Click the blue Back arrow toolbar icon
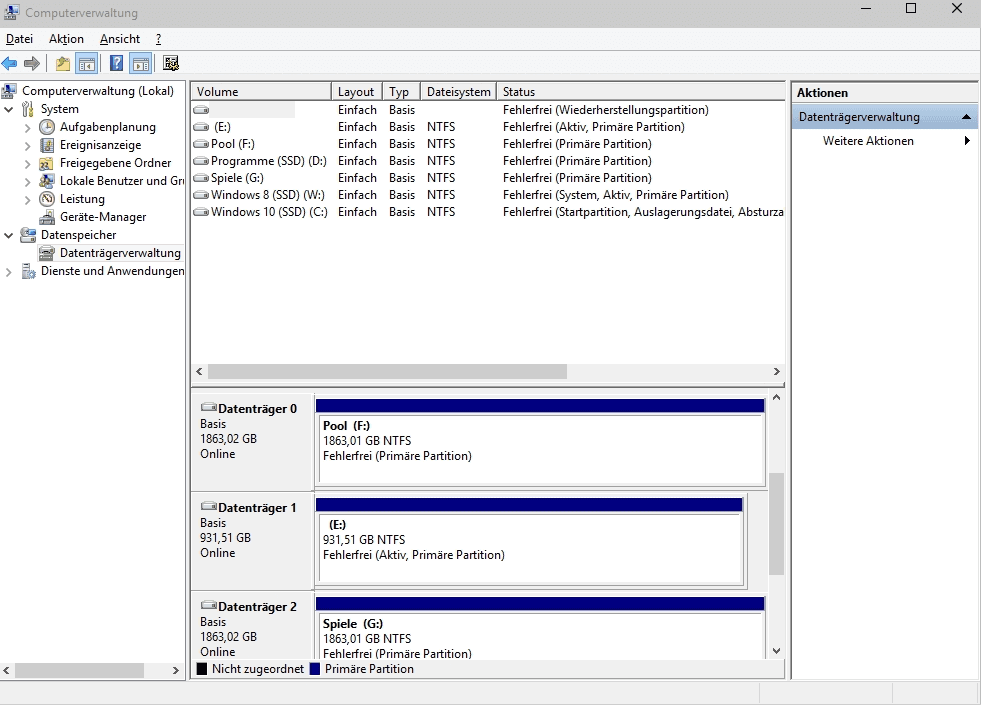 10,64
